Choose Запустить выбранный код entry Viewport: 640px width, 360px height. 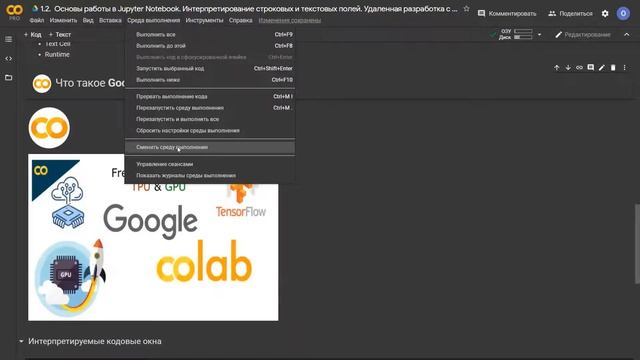coord(210,69)
